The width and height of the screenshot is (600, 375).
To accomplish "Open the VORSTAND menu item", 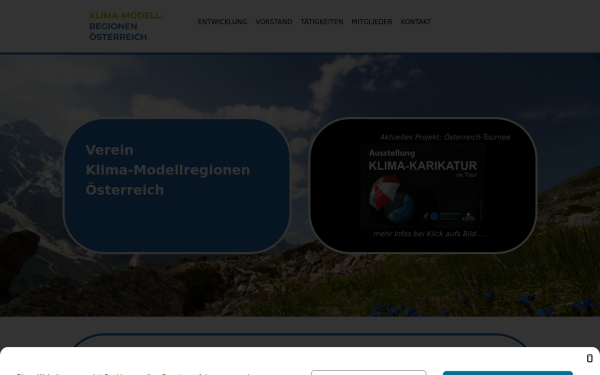I will coord(274,22).
